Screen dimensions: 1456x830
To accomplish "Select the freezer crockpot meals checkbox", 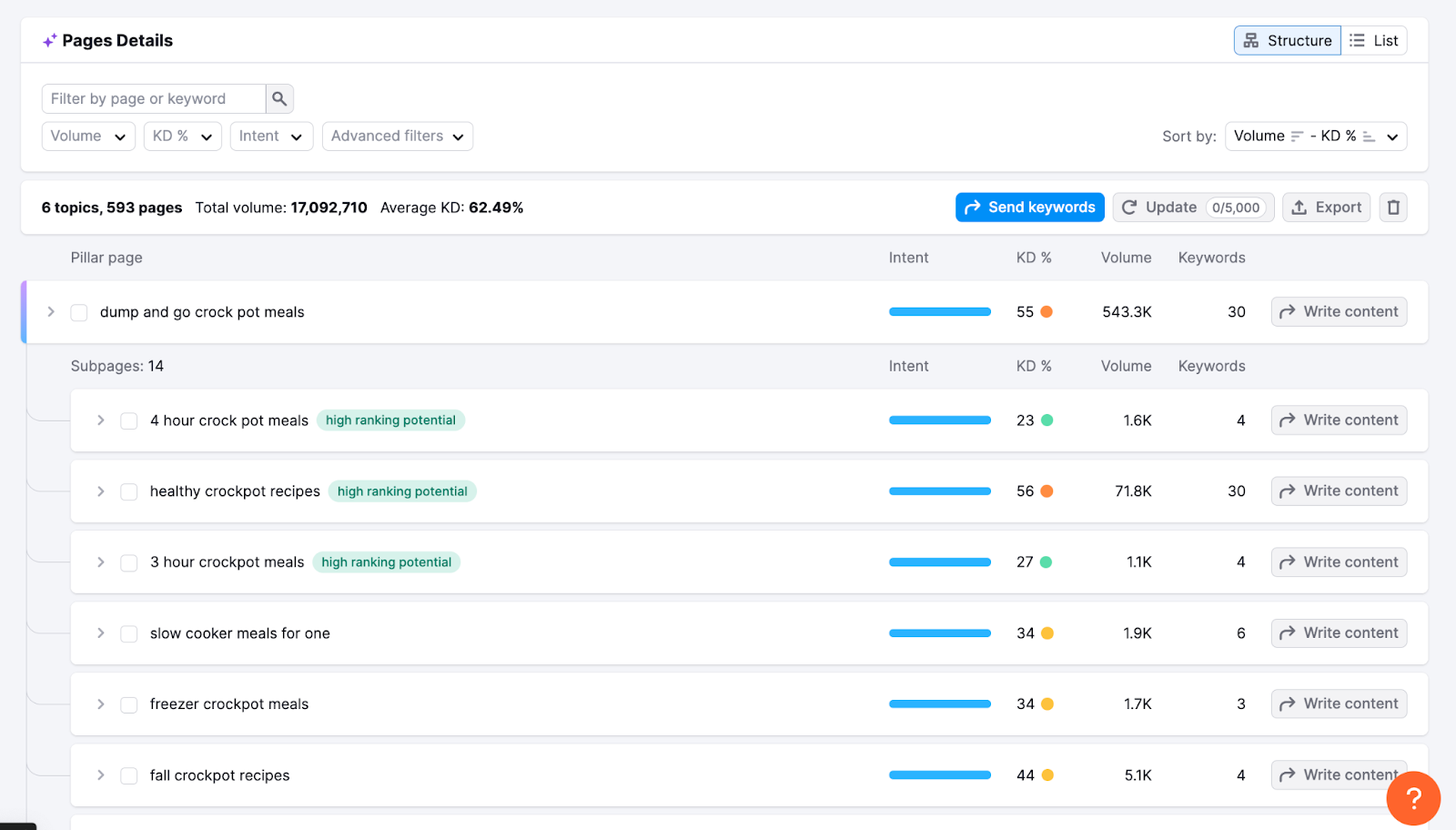I will [x=129, y=704].
